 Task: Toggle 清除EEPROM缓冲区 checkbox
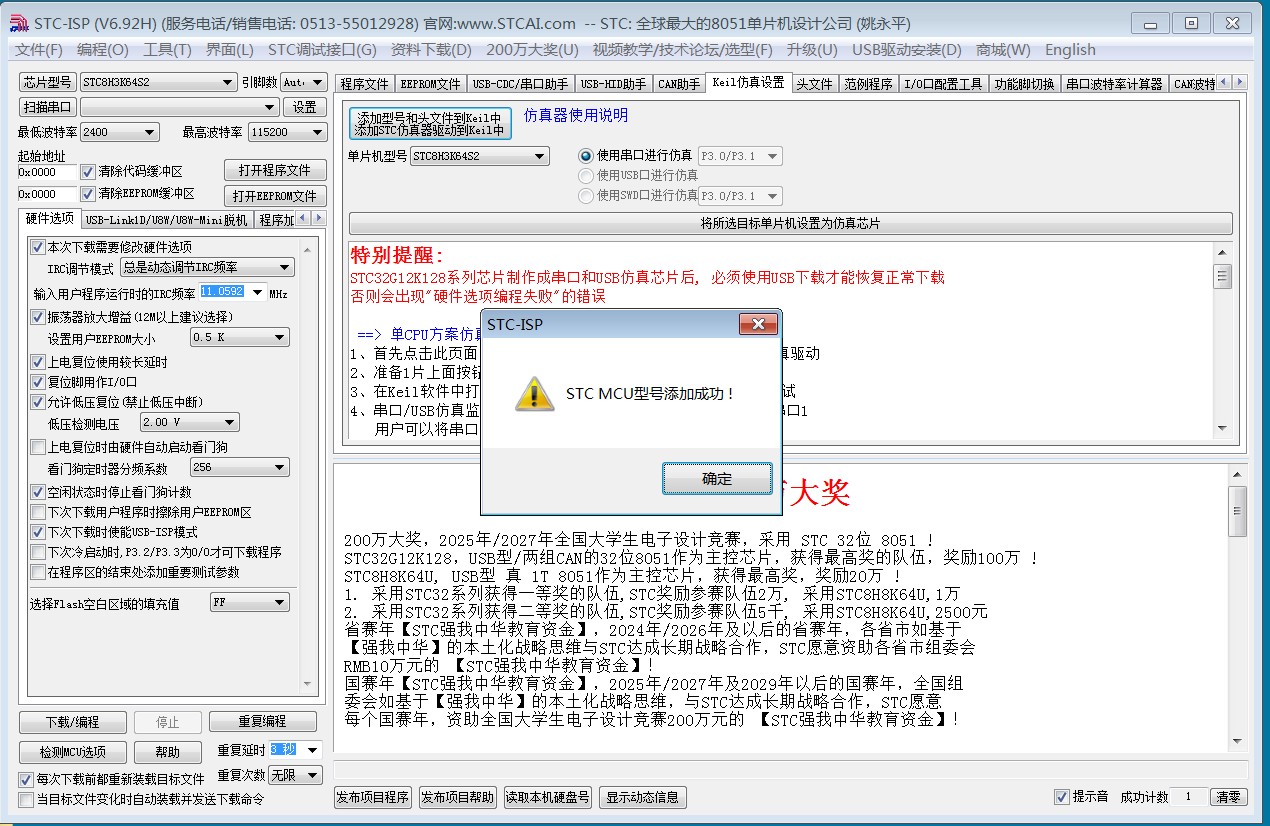[x=88, y=194]
